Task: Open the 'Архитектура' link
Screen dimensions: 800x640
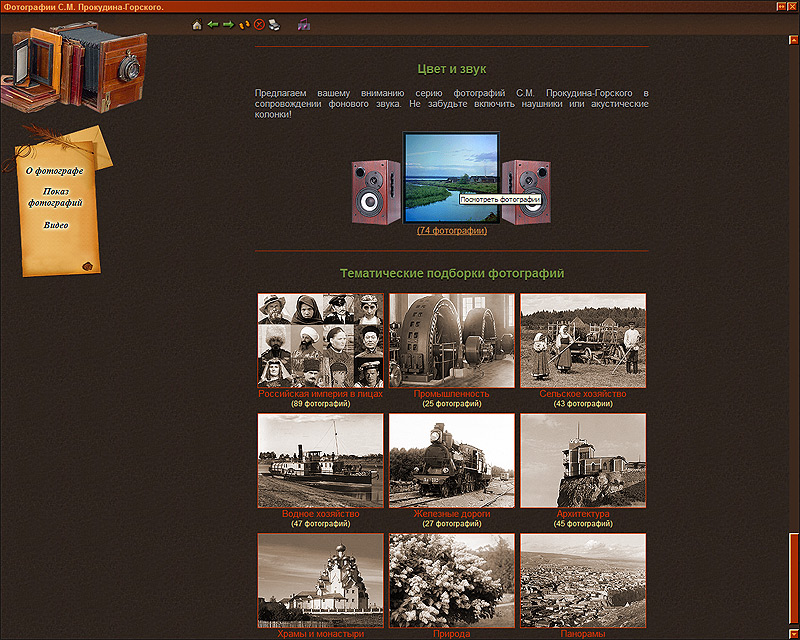Action: click(x=582, y=514)
